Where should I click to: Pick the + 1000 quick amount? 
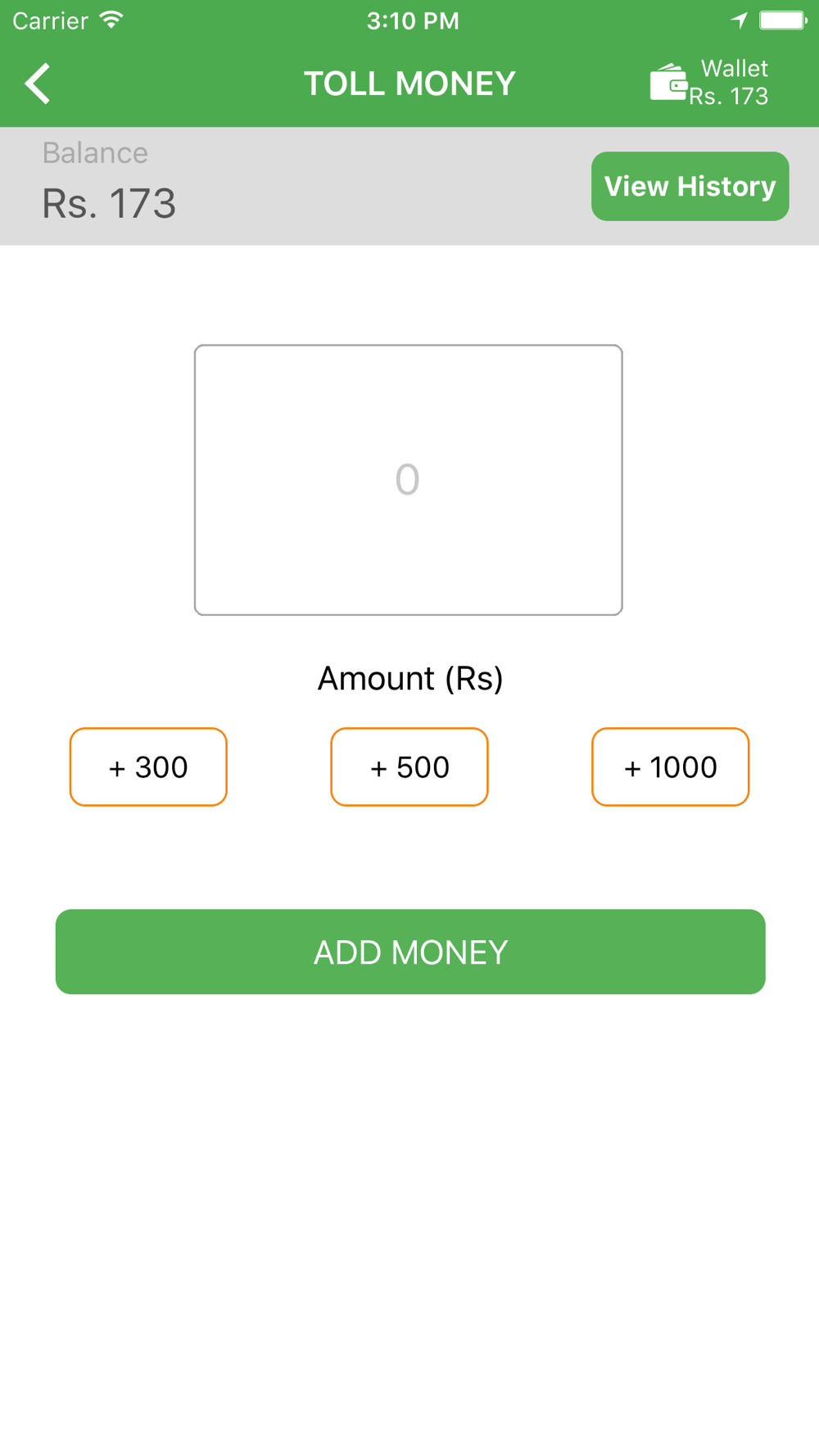670,767
